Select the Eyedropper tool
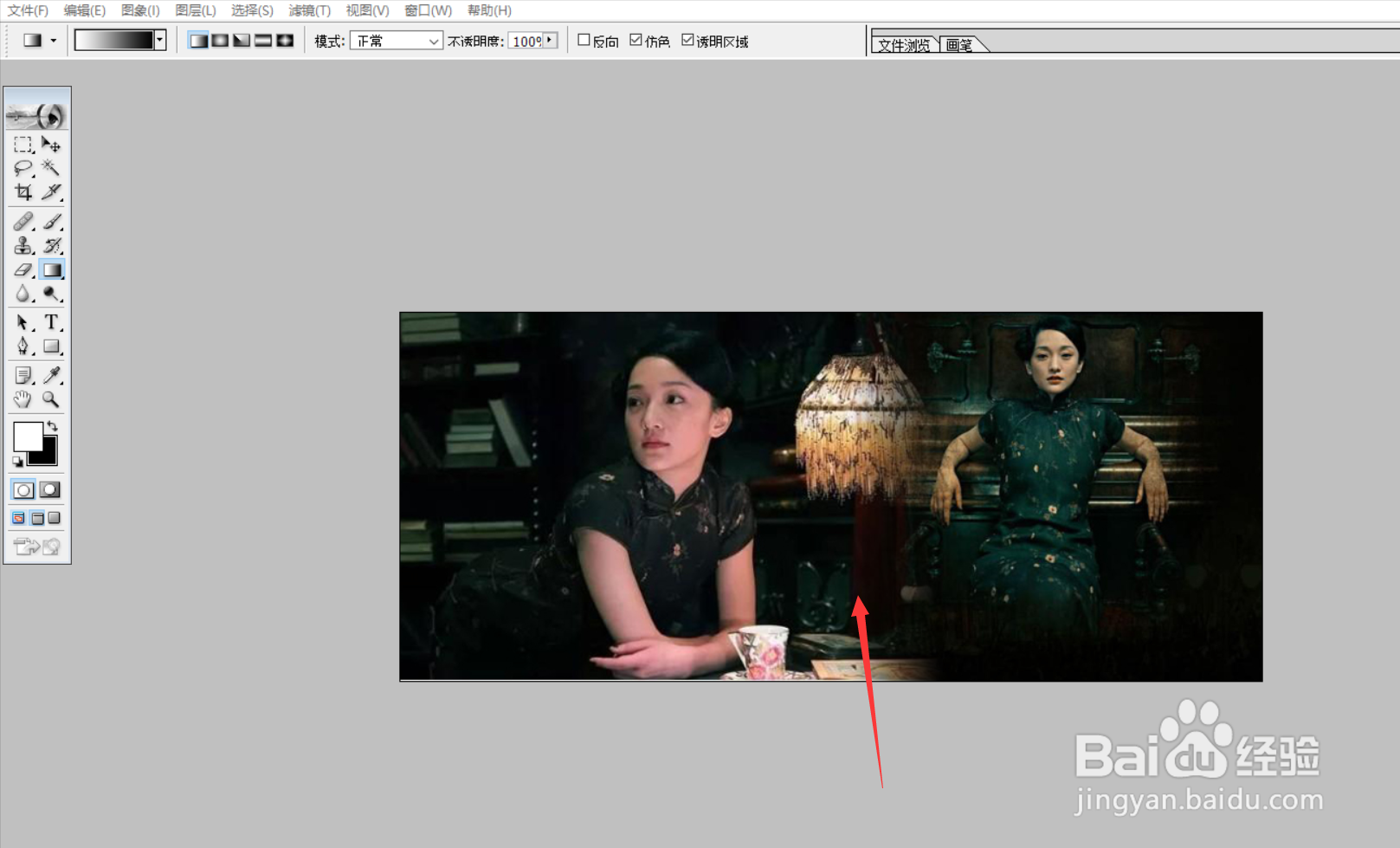This screenshot has width=1400, height=848. [51, 375]
